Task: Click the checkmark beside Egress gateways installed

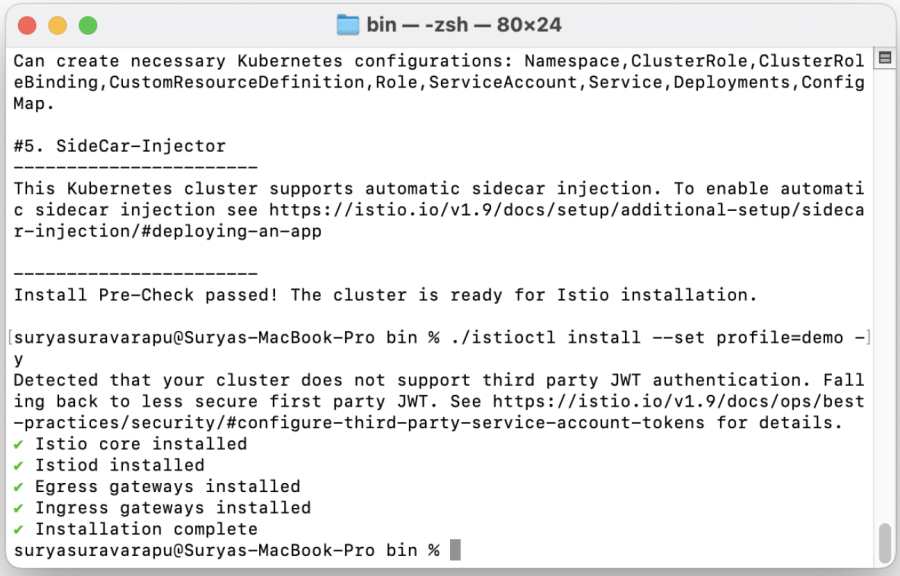Action: tap(18, 486)
